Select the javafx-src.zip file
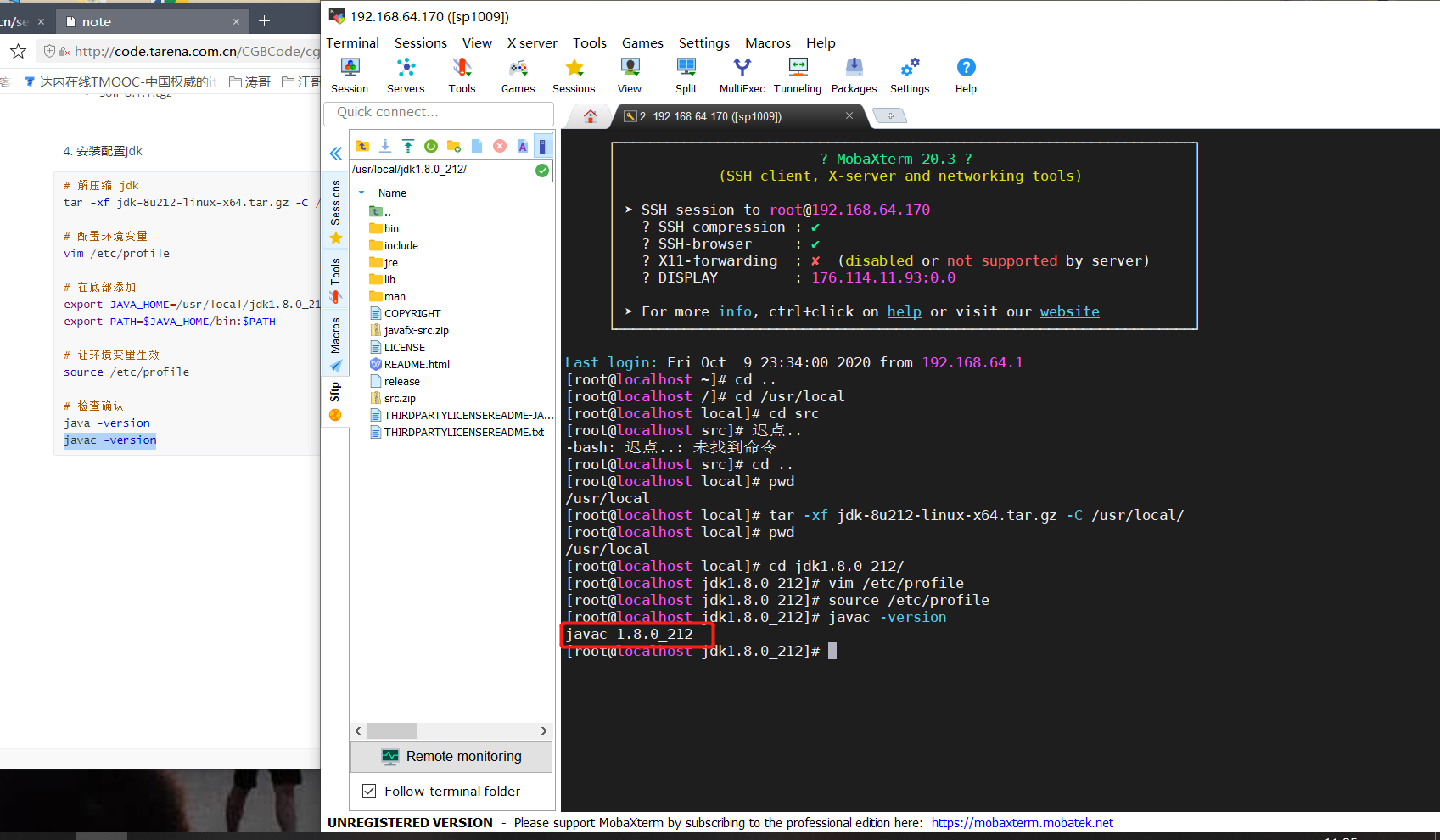Image resolution: width=1440 pixels, height=840 pixels. pos(410,330)
